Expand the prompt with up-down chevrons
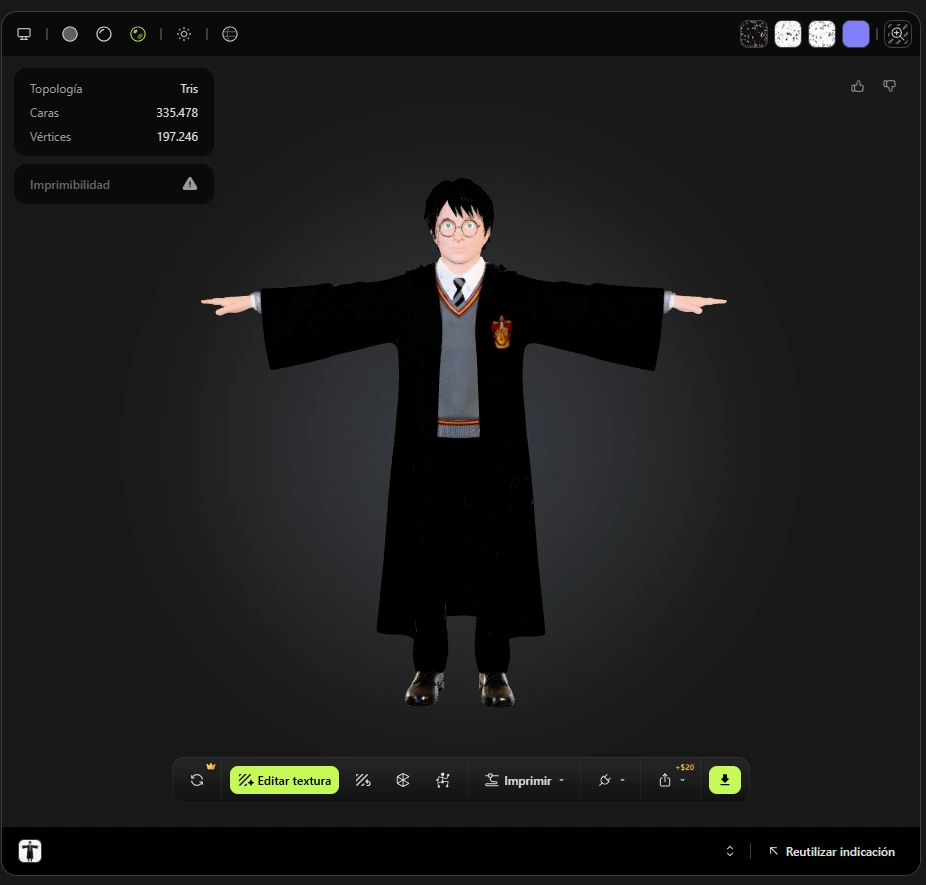Screen dimensions: 926x885 point(730,851)
